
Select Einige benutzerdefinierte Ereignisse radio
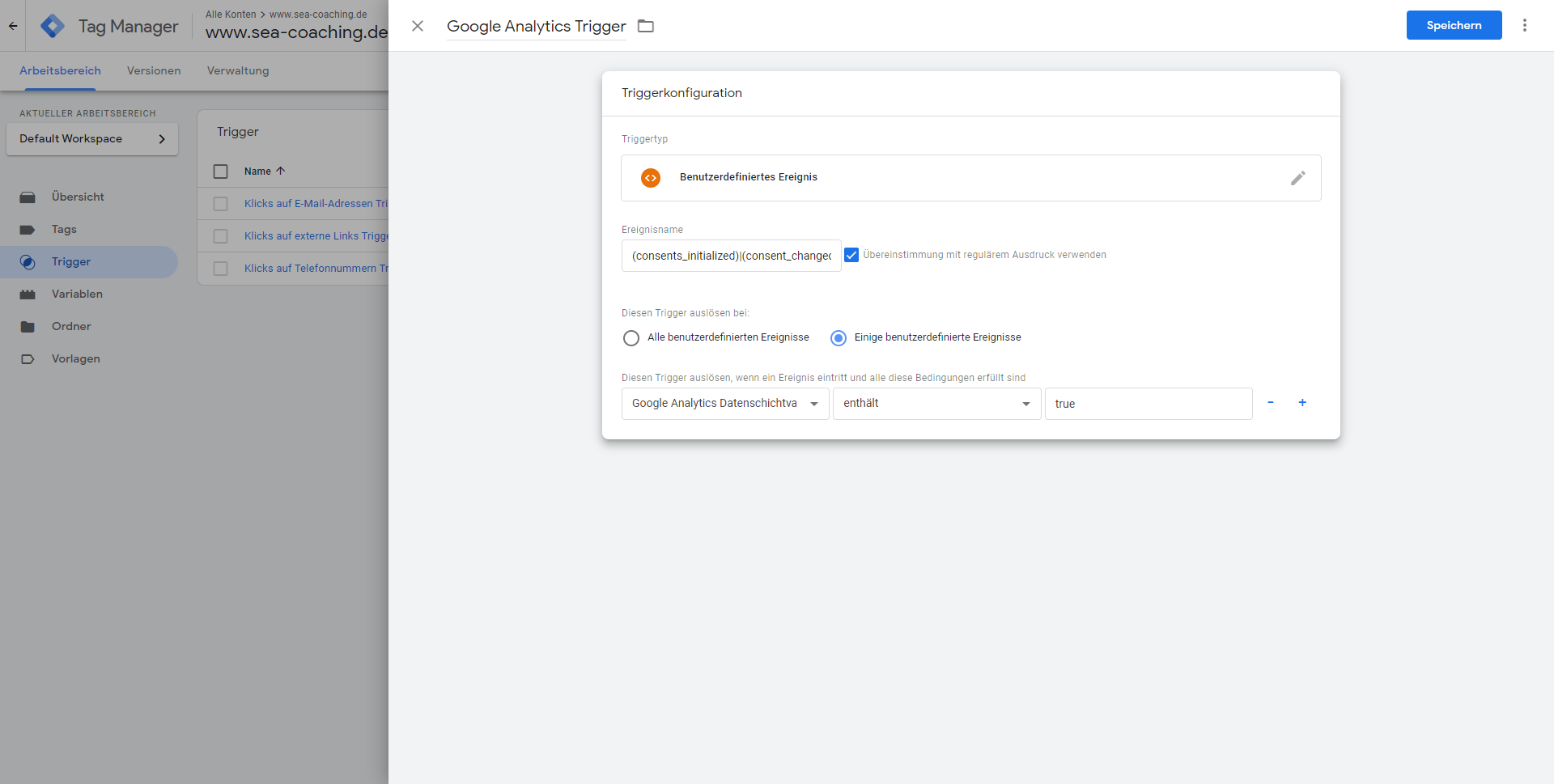click(x=839, y=338)
